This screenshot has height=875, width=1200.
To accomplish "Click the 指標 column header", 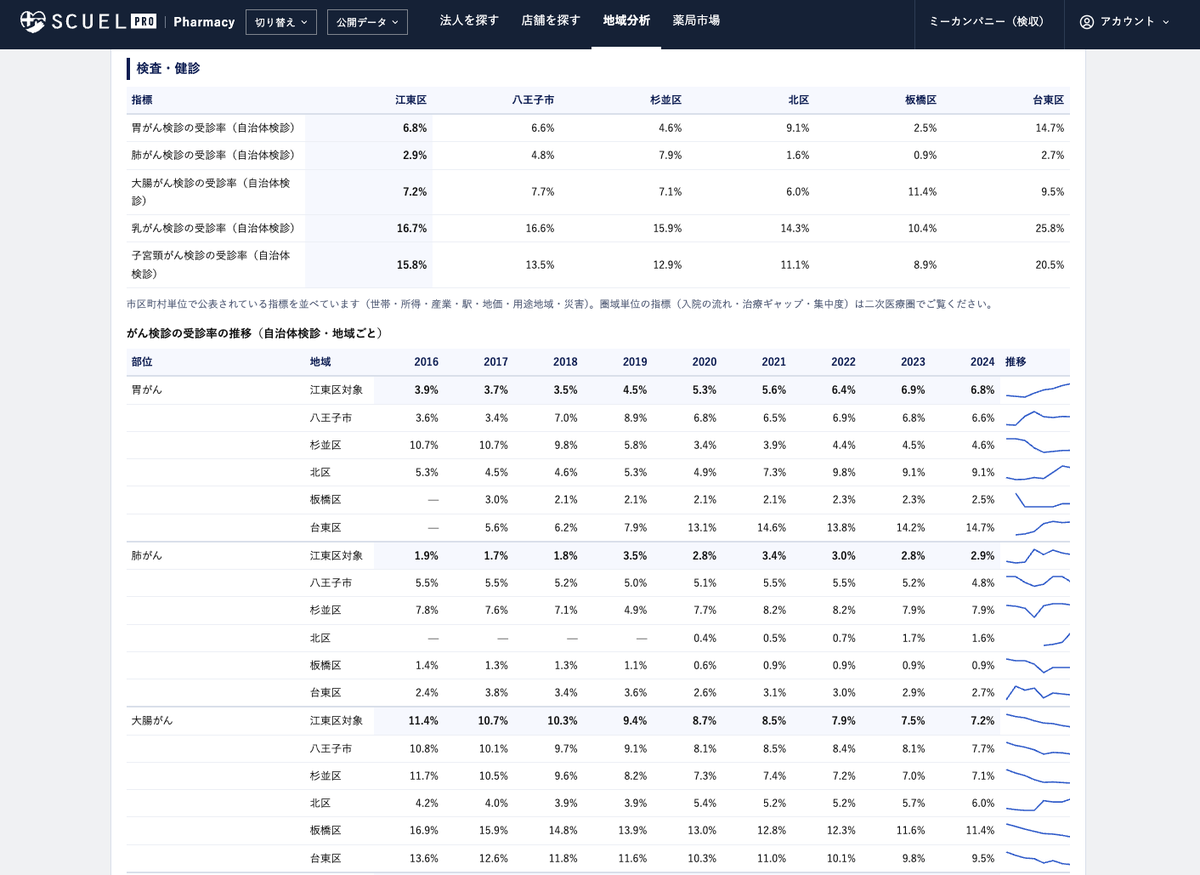I will click(142, 100).
